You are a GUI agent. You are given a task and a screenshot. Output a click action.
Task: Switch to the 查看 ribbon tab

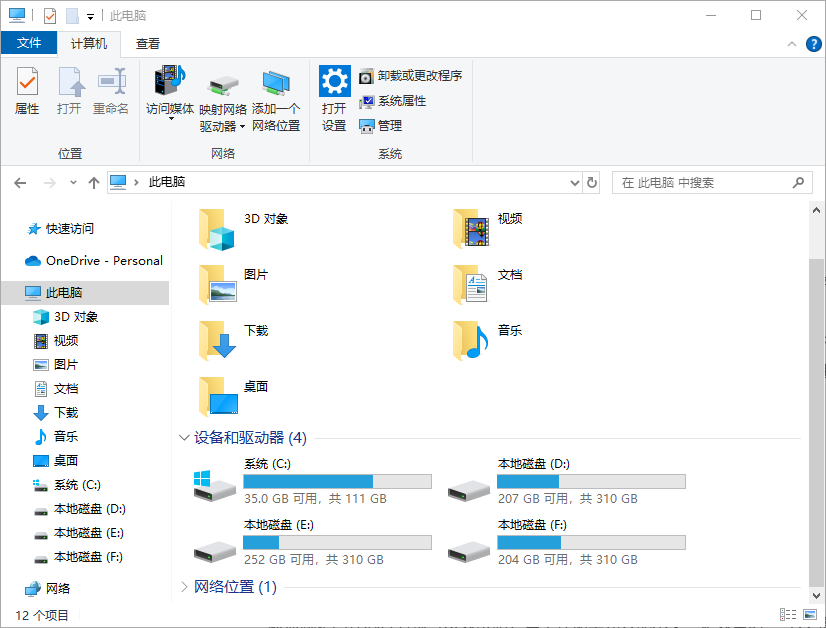coord(148,43)
